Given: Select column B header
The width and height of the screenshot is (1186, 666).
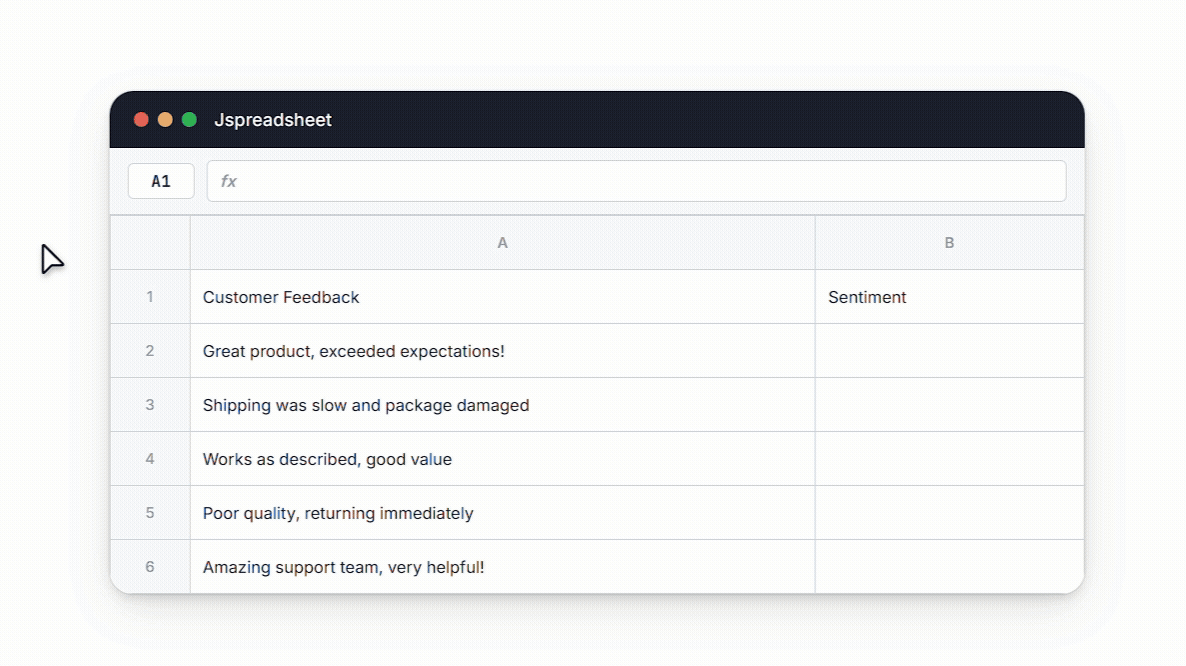Looking at the screenshot, I should click(949, 243).
